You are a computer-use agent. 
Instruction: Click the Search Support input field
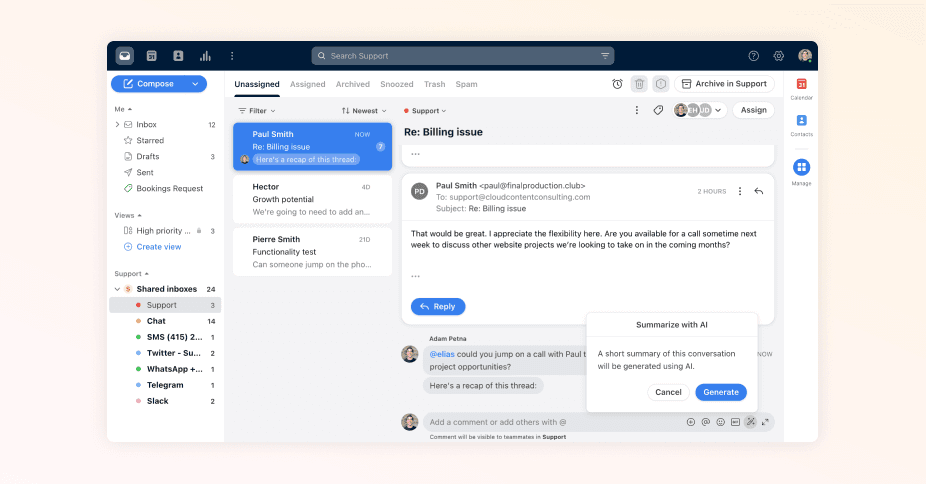click(463, 55)
